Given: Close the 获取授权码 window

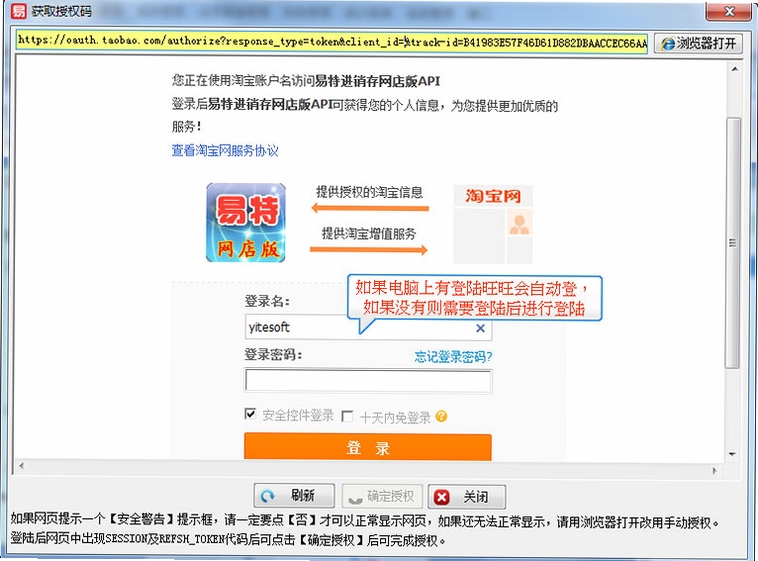Looking at the screenshot, I should (x=729, y=11).
